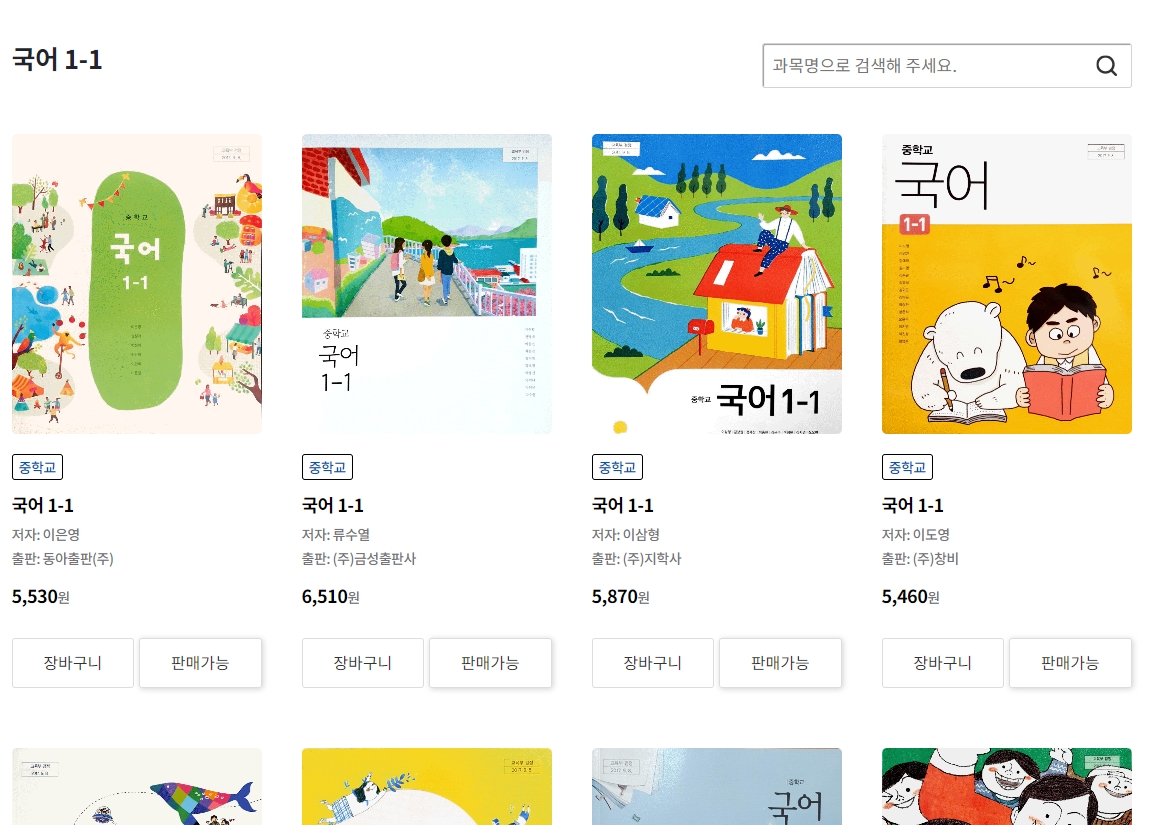
Task: Open 국어 1-1 title by 류수열
Action: (333, 506)
